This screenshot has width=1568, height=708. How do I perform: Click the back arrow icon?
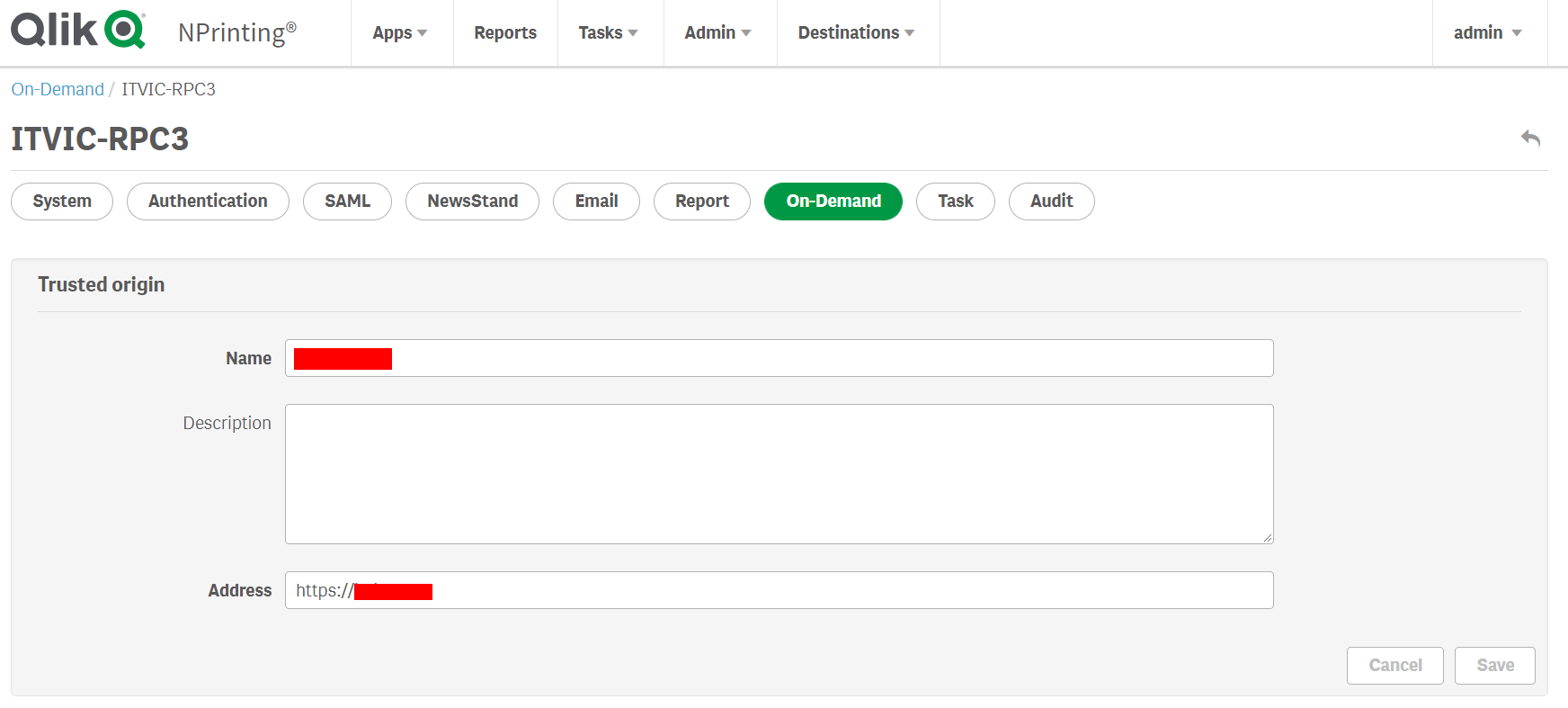(1530, 139)
